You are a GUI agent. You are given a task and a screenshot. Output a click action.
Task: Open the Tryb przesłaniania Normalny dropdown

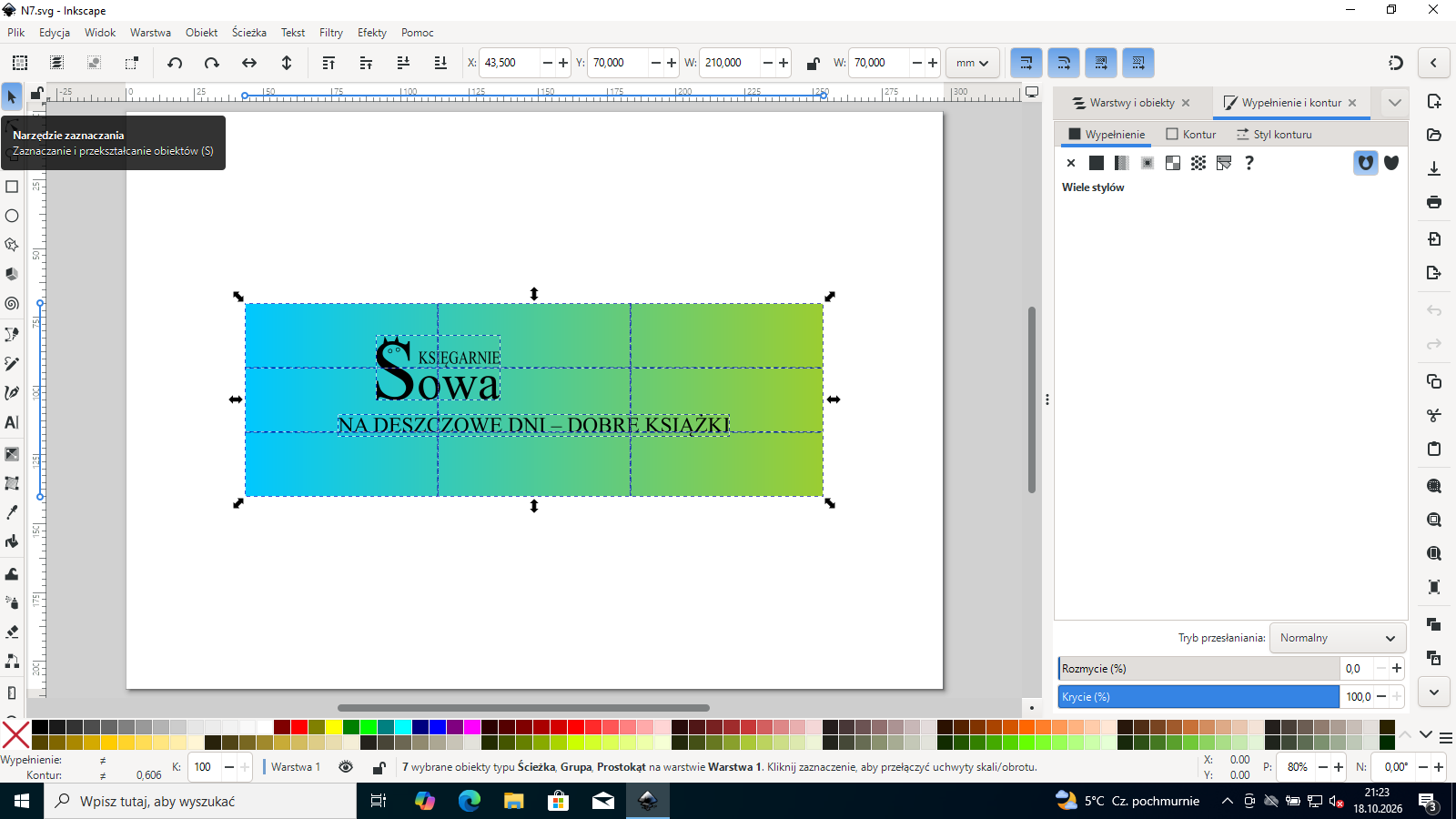click(1338, 638)
